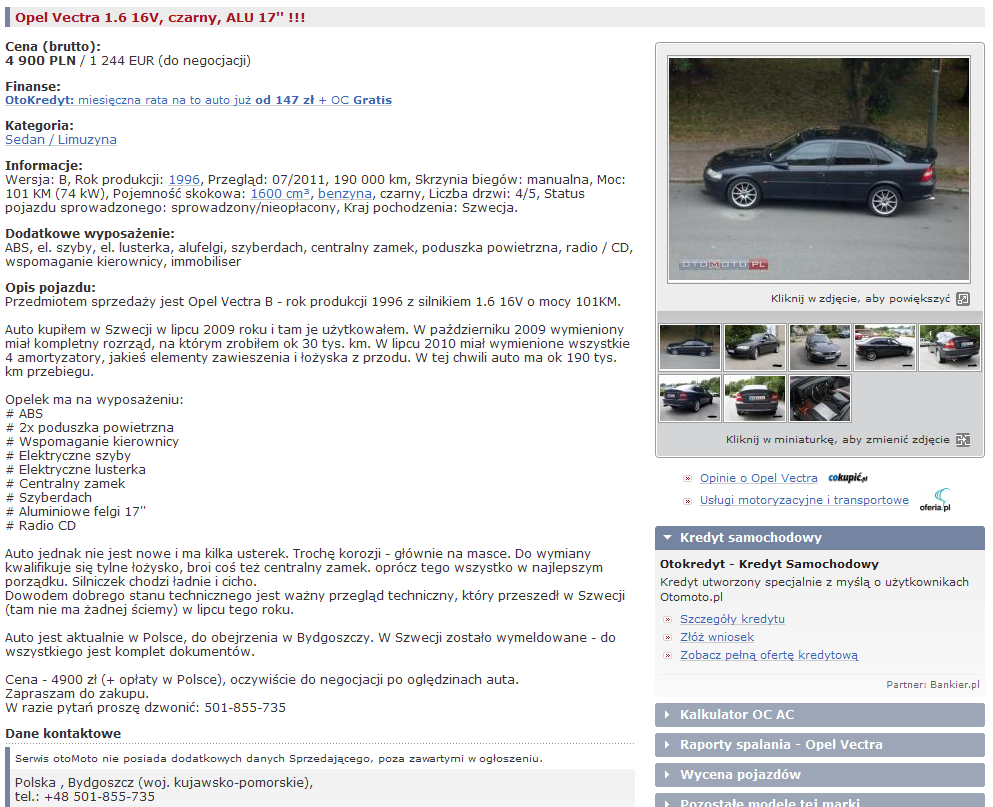Click the oferia.pl logo
993x807 pixels.
(935, 500)
